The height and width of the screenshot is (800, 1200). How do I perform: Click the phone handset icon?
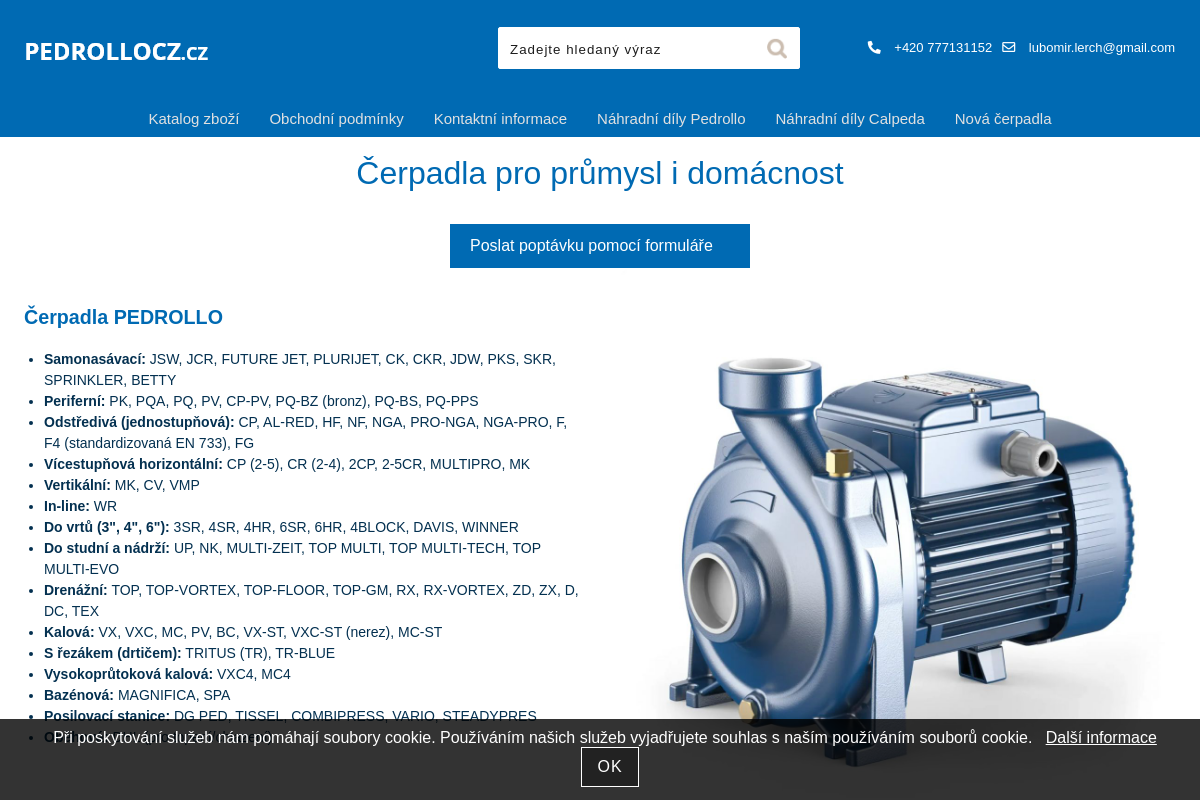(874, 47)
